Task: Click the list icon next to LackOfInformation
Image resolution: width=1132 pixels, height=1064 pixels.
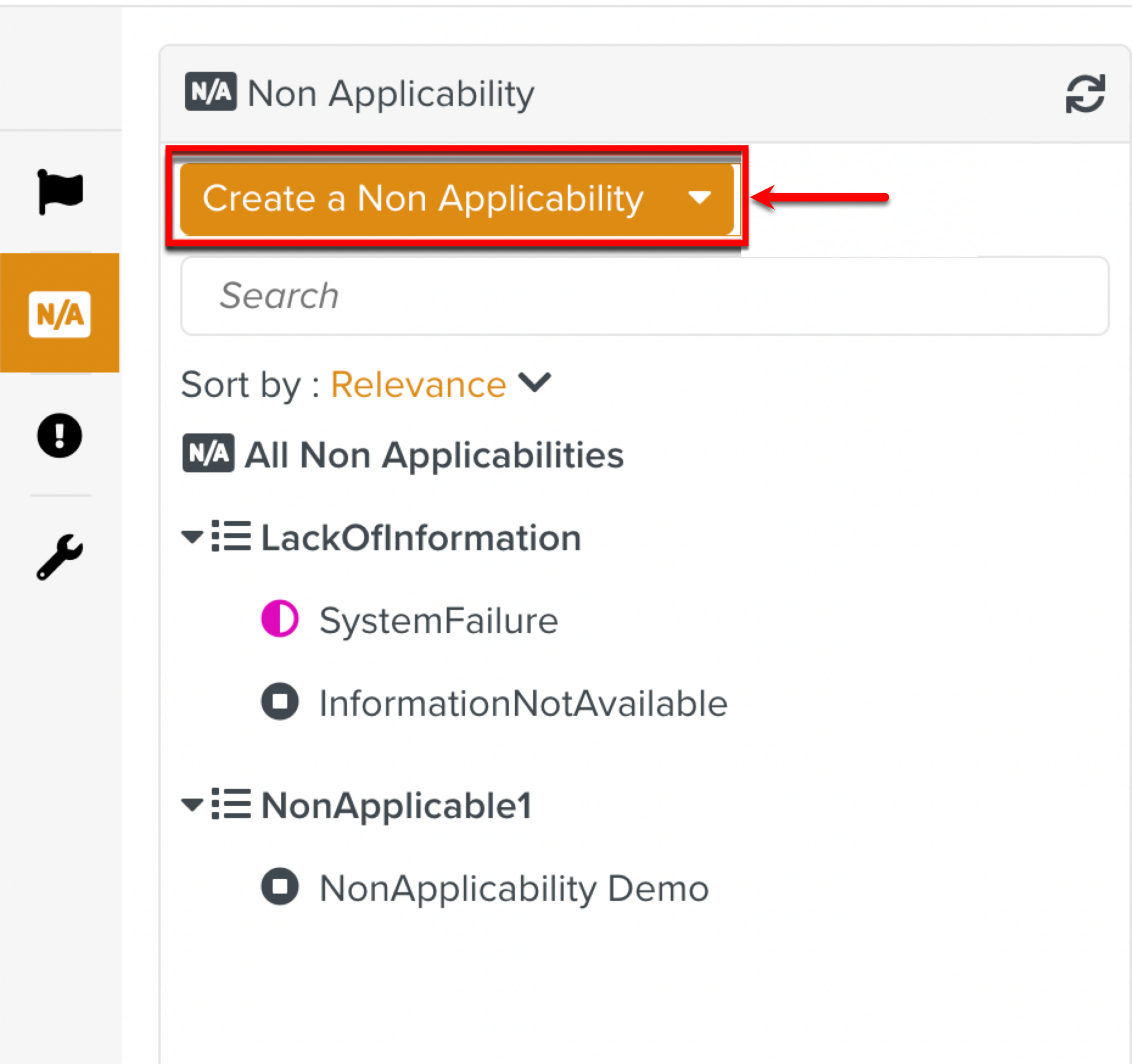Action: coord(231,536)
